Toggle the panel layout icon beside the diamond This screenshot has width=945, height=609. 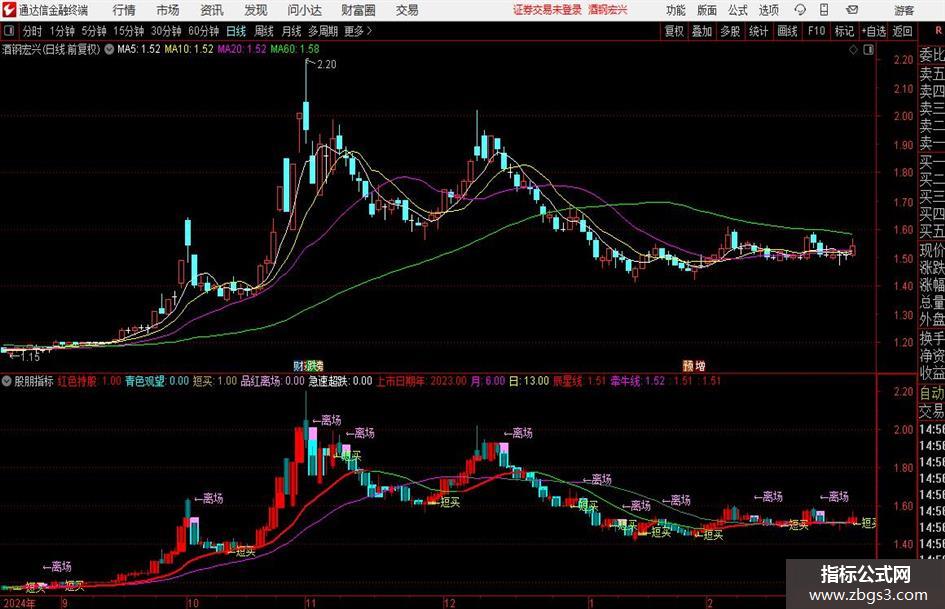[868, 50]
